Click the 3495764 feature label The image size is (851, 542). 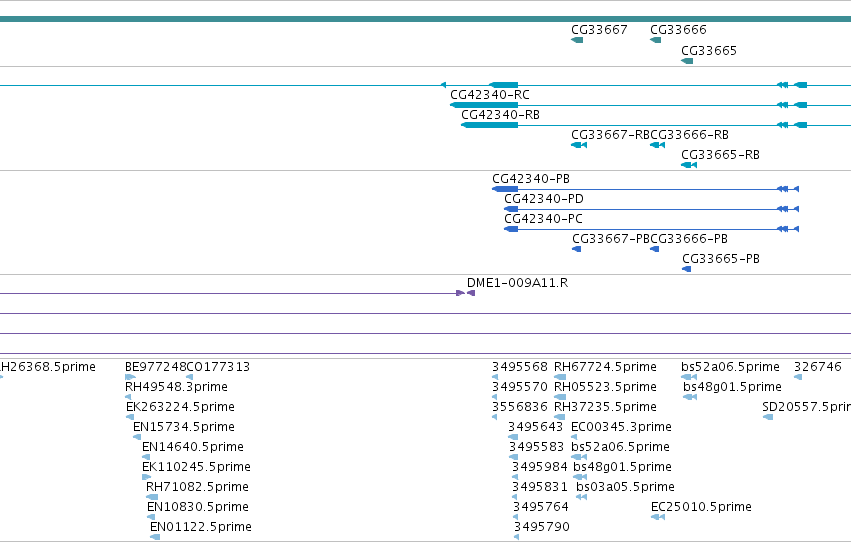click(x=541, y=508)
